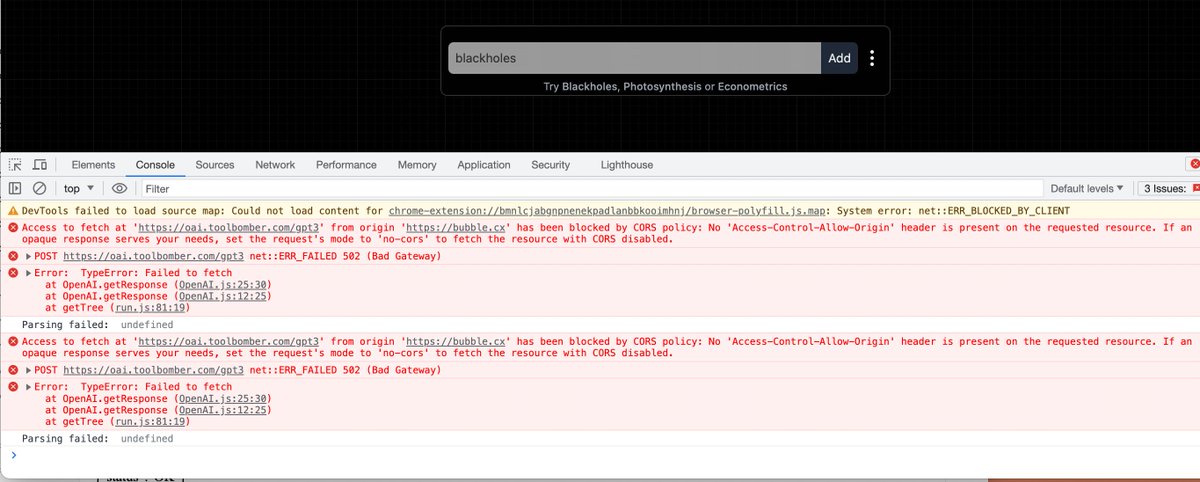Switch to the Memory tab

[x=417, y=165]
